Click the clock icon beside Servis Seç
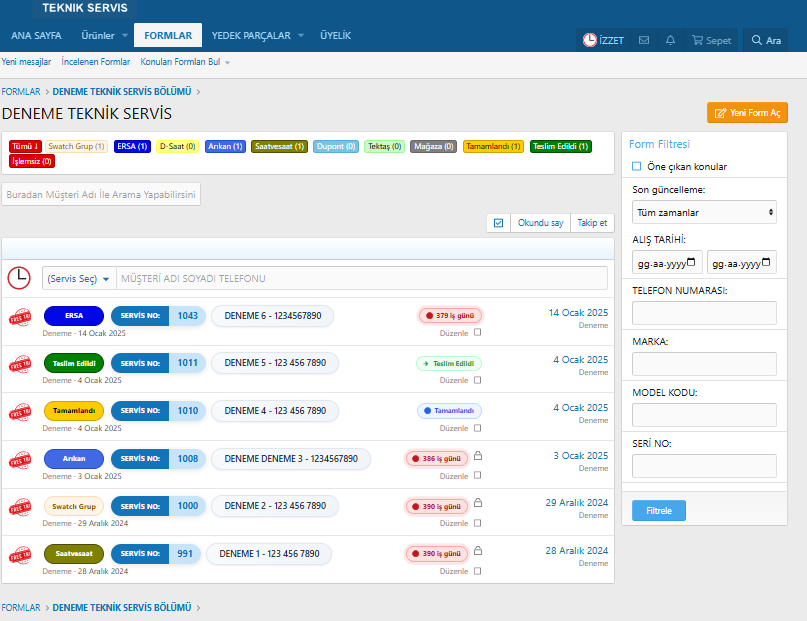Viewport: 807px width, 621px height. (19, 278)
